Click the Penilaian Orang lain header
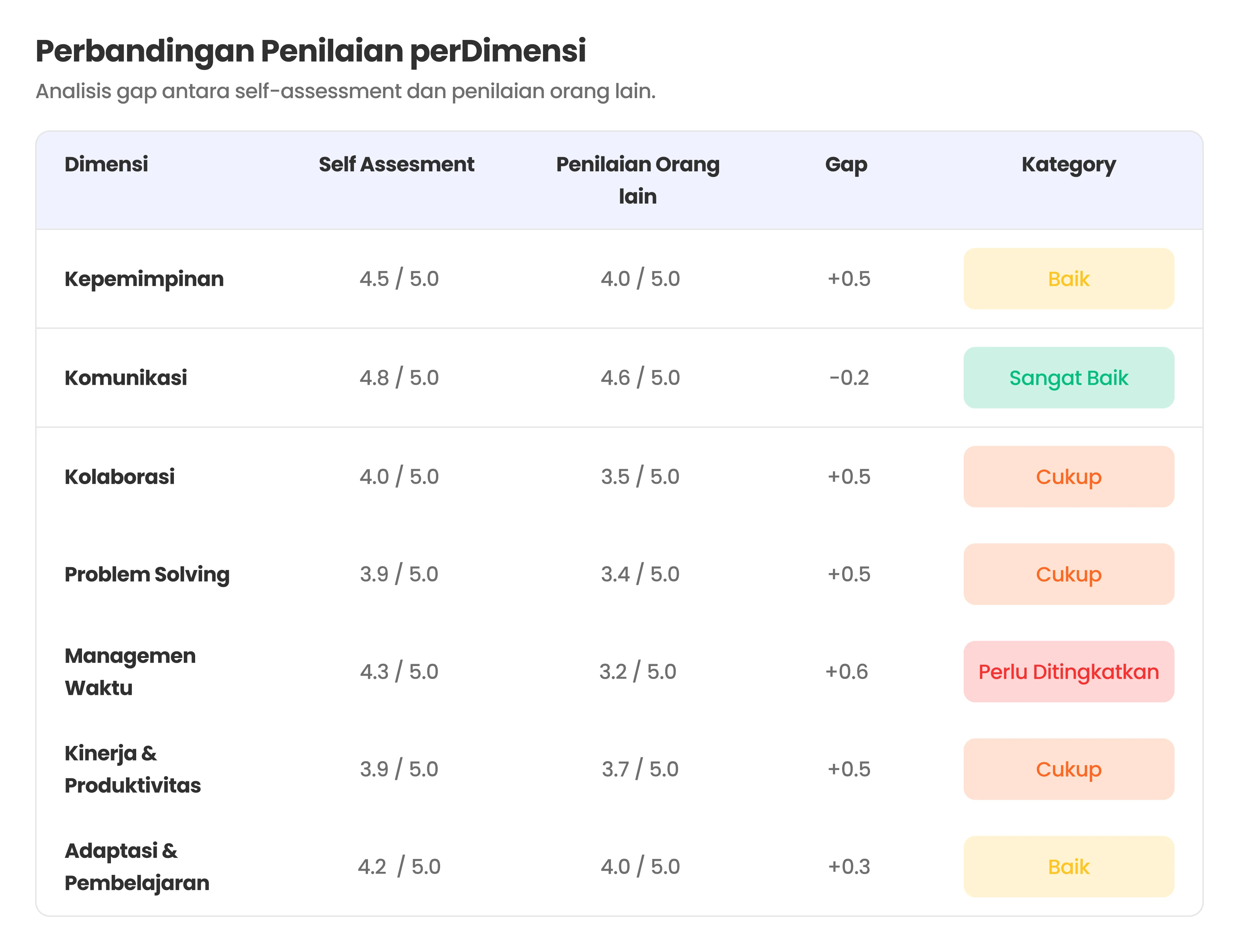 click(637, 180)
